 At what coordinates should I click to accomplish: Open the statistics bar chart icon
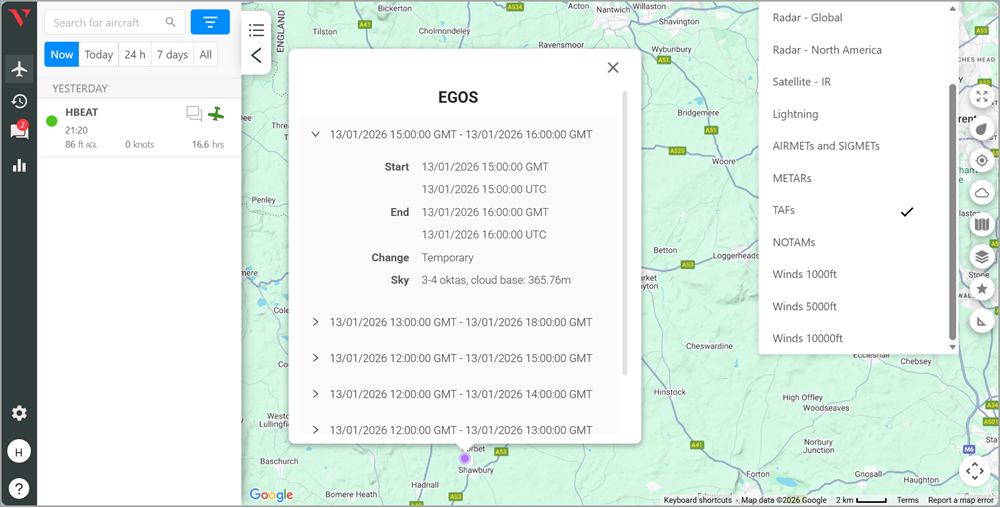coord(18,165)
